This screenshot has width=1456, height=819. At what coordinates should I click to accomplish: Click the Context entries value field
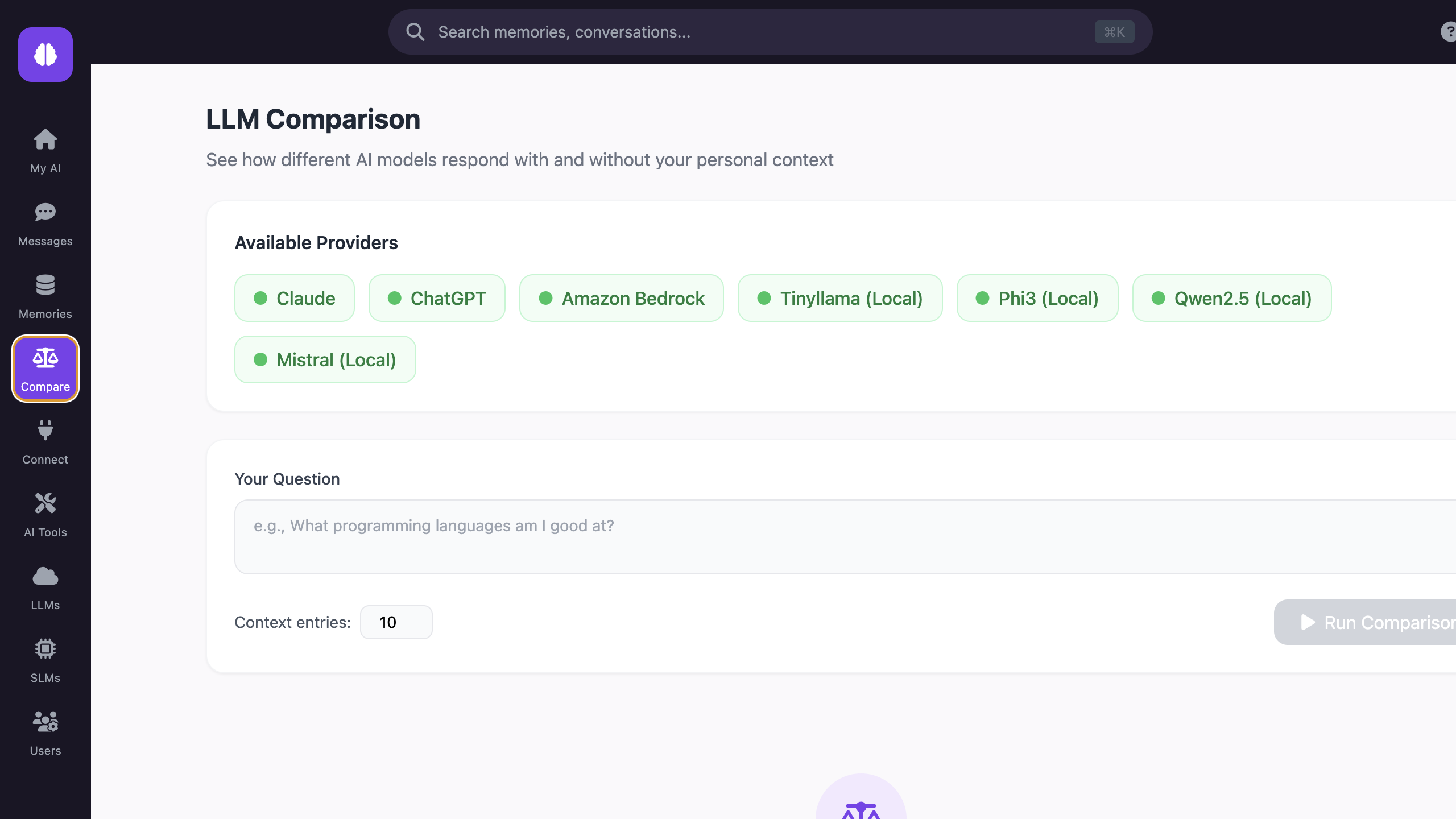tap(396, 622)
